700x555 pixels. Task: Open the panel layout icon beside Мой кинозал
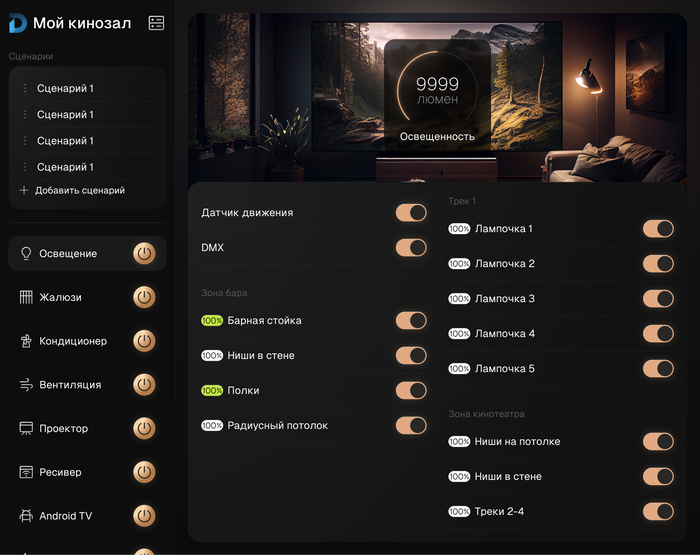pyautogui.click(x=156, y=23)
